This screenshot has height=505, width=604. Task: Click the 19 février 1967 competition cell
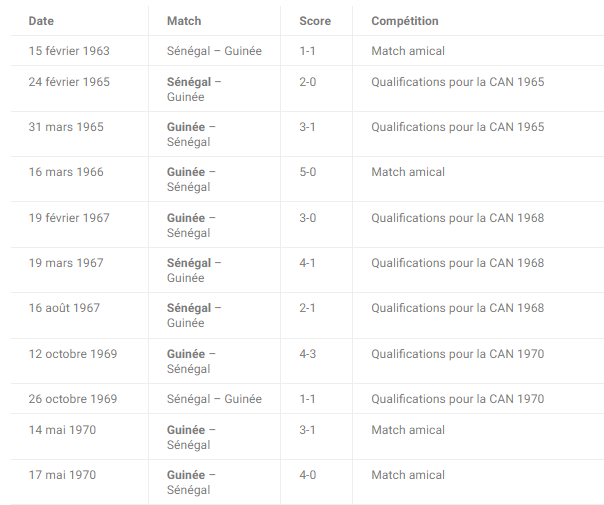pyautogui.click(x=458, y=218)
